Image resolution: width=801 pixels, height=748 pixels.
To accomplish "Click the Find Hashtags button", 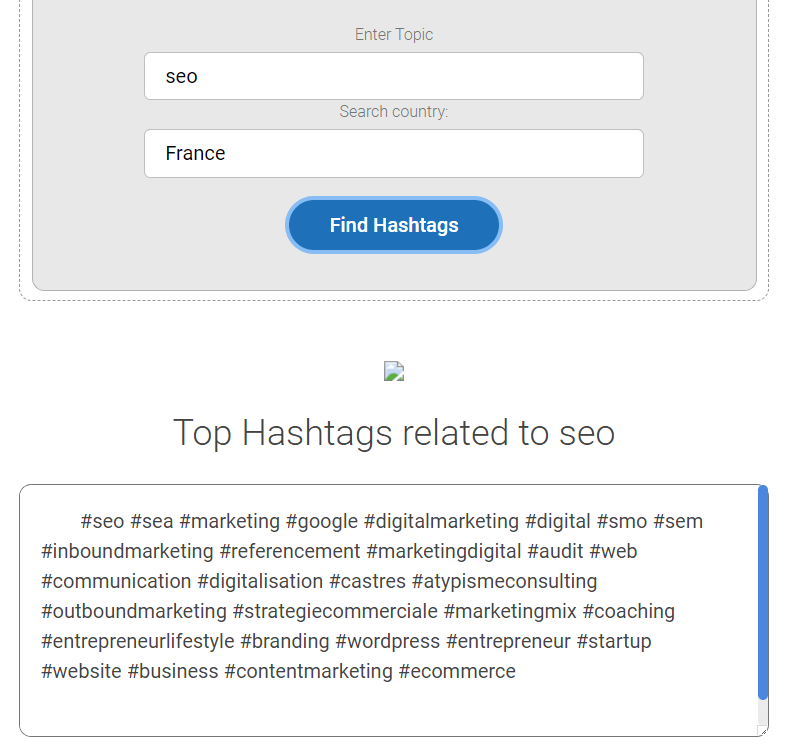I will [x=394, y=225].
